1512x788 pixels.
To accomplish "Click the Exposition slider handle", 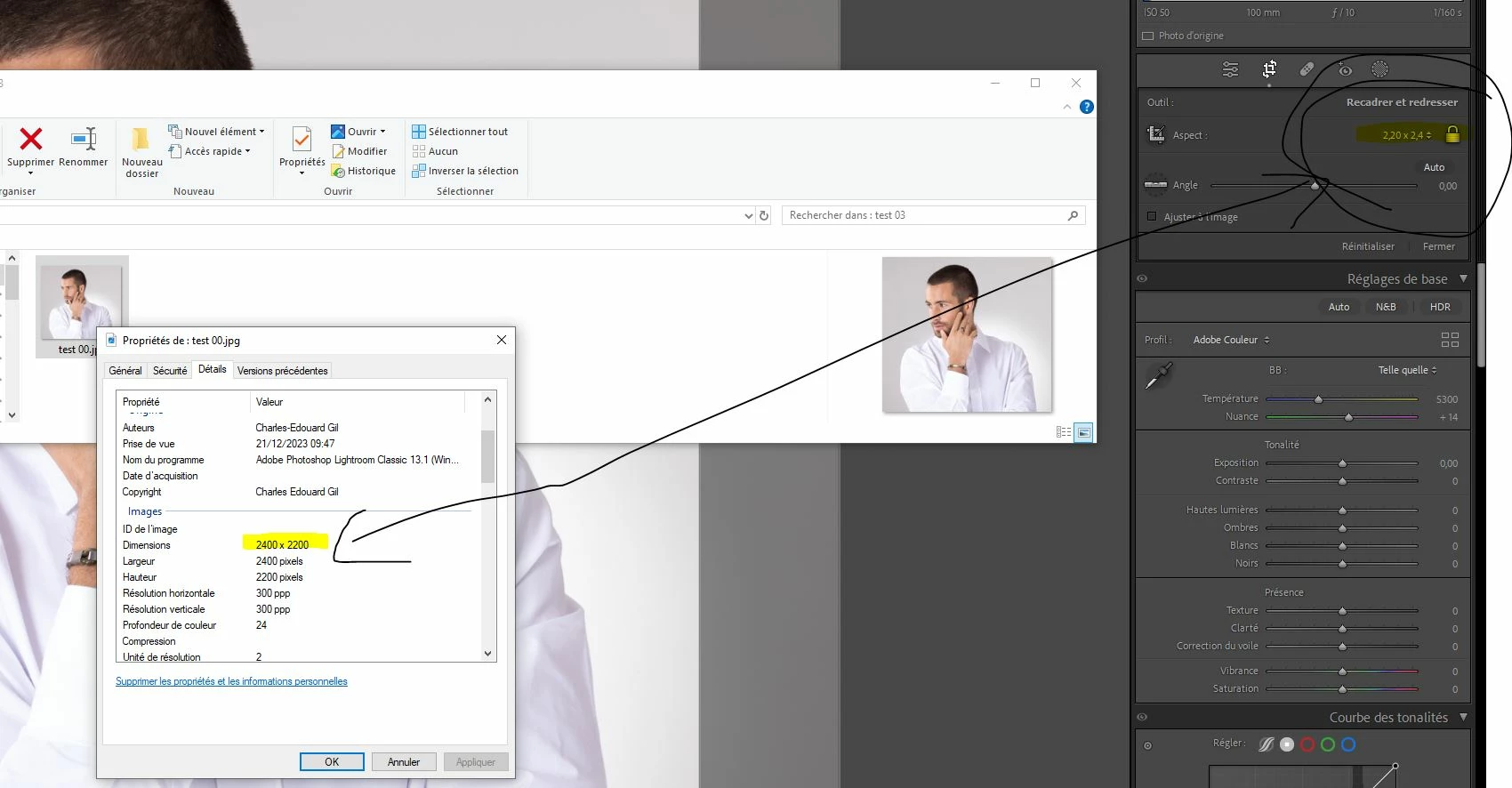I will pyautogui.click(x=1342, y=463).
